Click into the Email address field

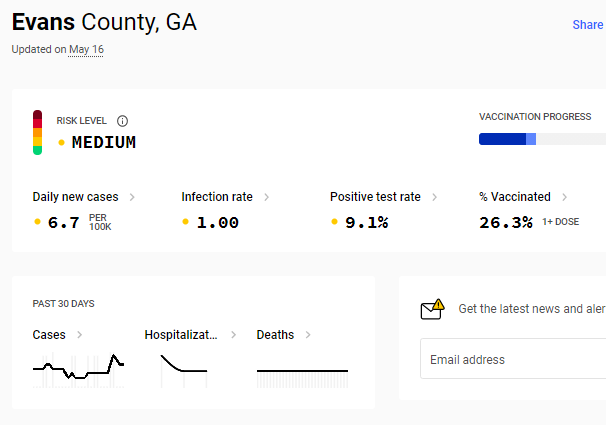click(513, 359)
